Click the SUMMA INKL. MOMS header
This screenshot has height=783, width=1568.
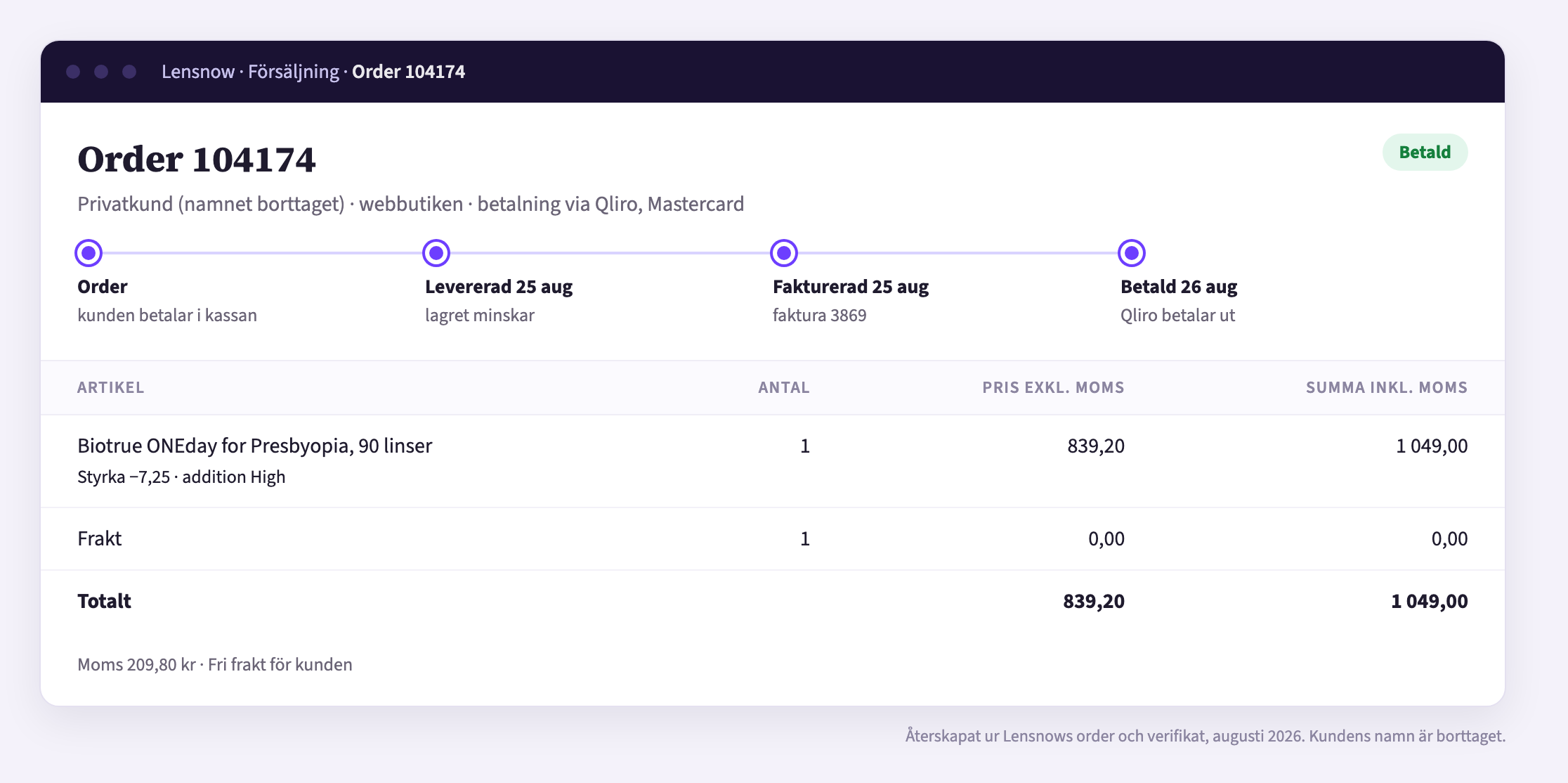1387,387
